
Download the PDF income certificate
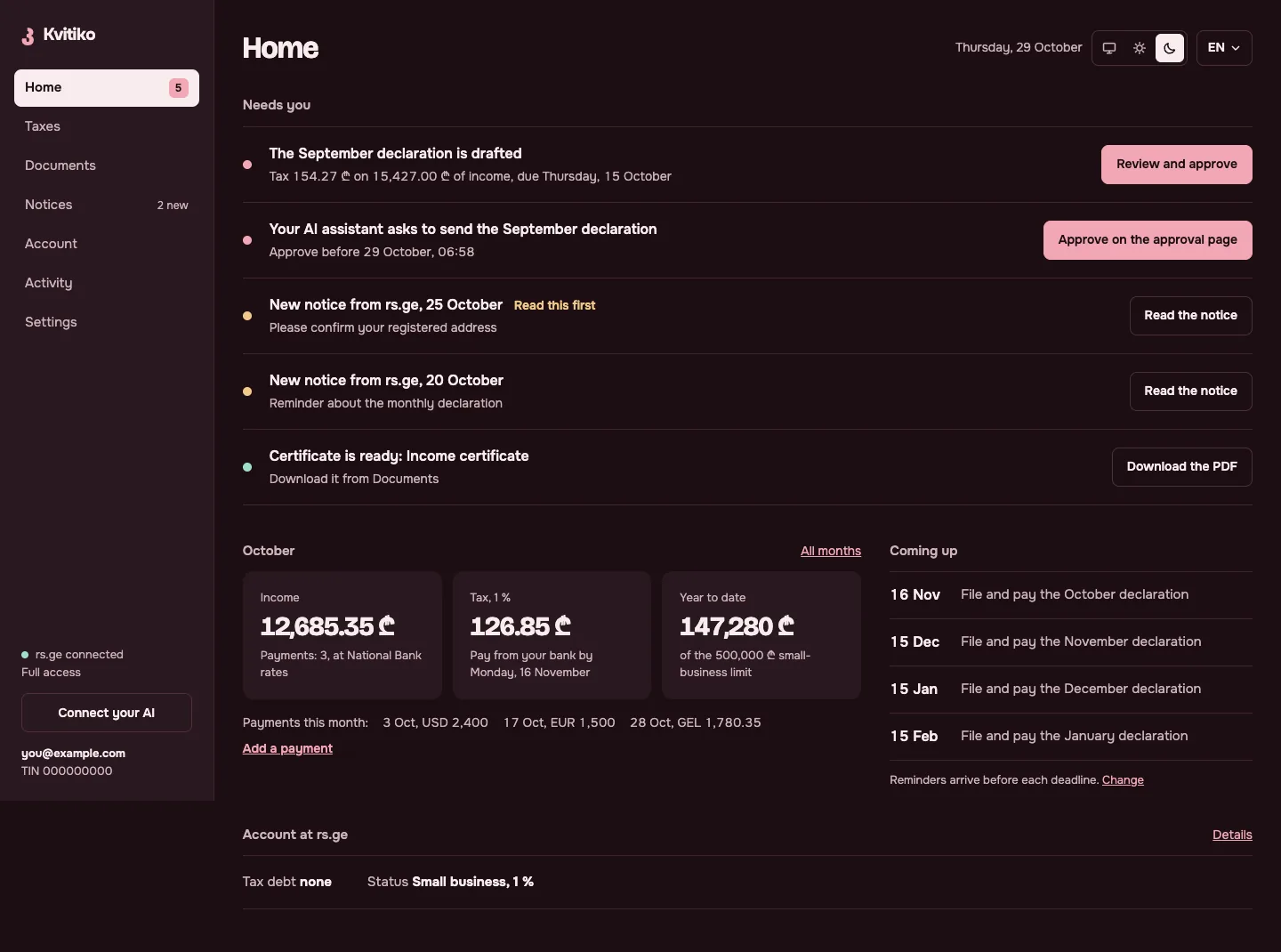click(x=1182, y=467)
